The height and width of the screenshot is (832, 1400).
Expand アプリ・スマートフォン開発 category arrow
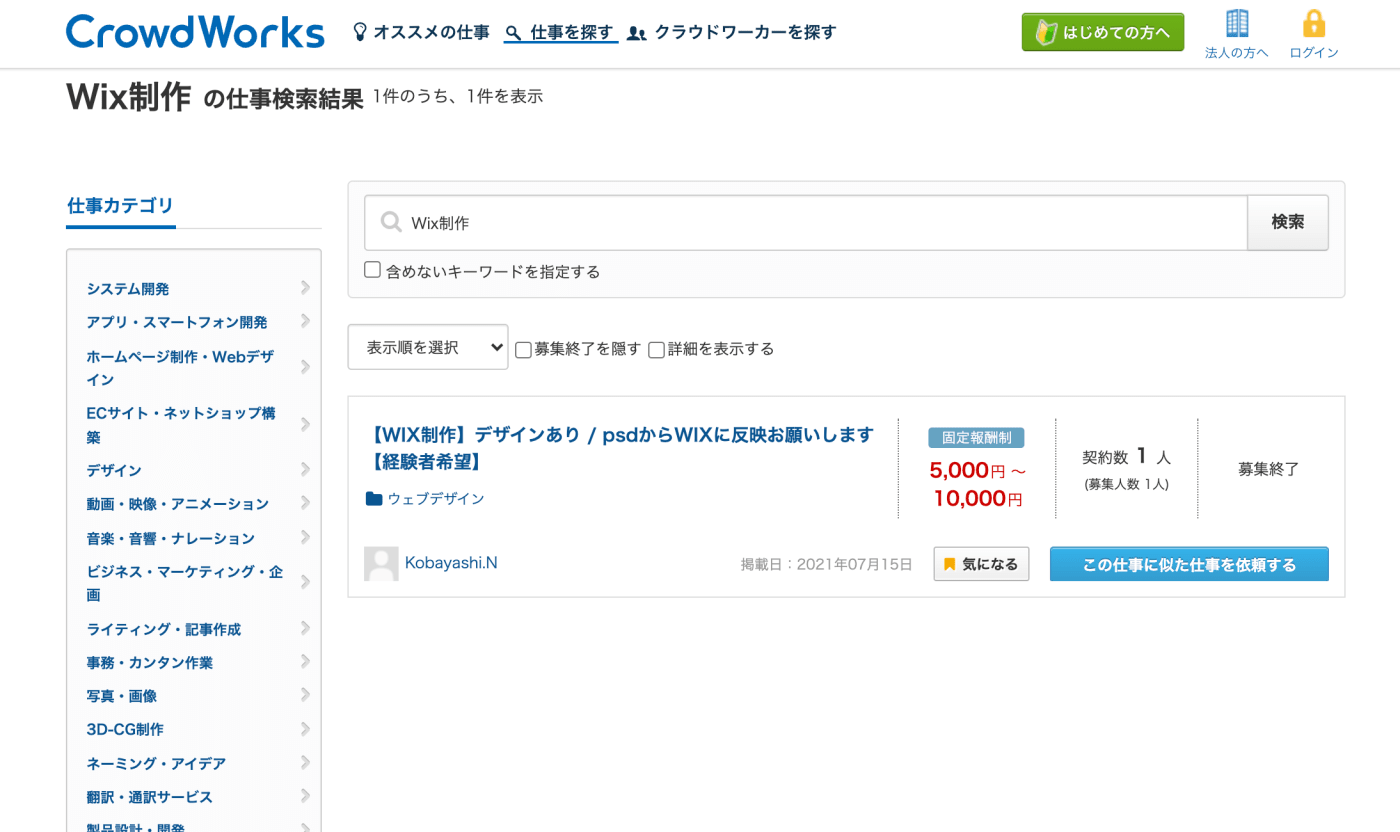[x=305, y=321]
